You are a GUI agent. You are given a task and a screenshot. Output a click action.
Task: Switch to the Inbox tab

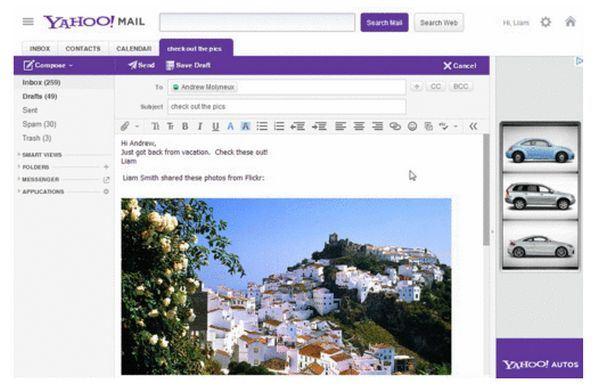[x=40, y=49]
